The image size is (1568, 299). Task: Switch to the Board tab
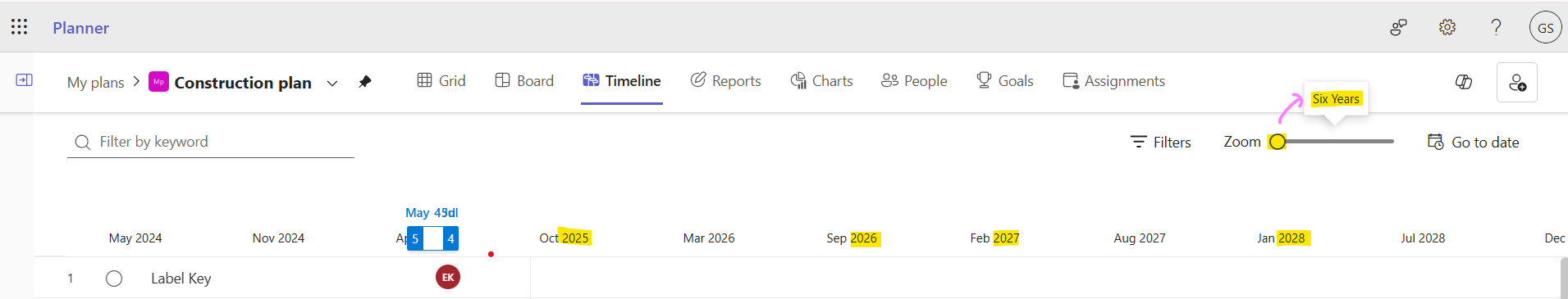(524, 81)
